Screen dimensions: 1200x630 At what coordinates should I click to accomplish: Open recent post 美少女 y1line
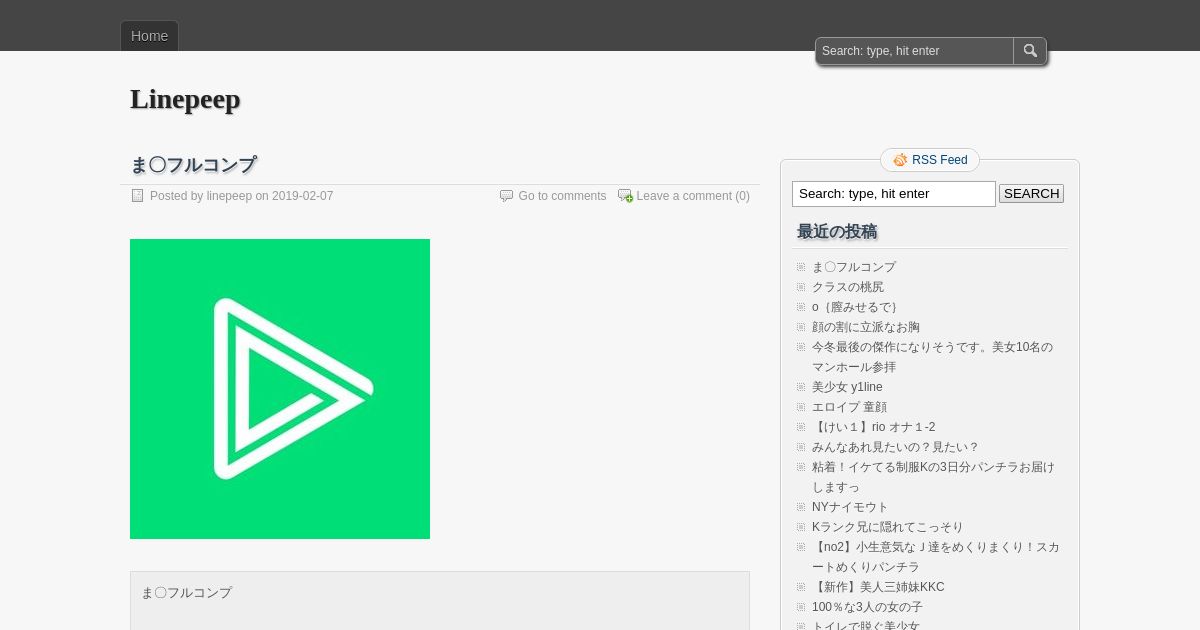pyautogui.click(x=847, y=387)
